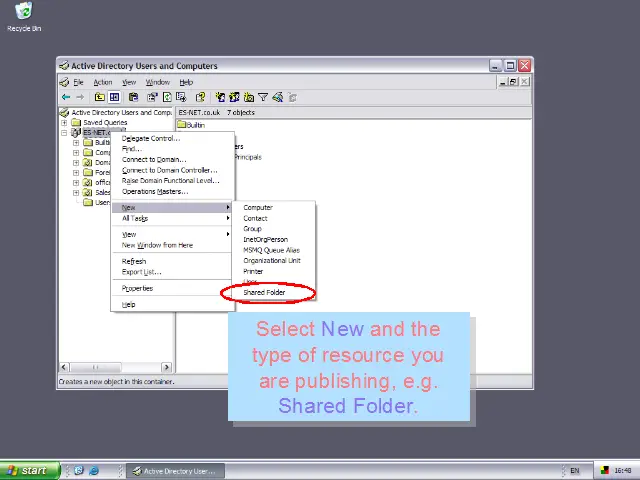Click the Export List toolbar icon

[x=181, y=97]
